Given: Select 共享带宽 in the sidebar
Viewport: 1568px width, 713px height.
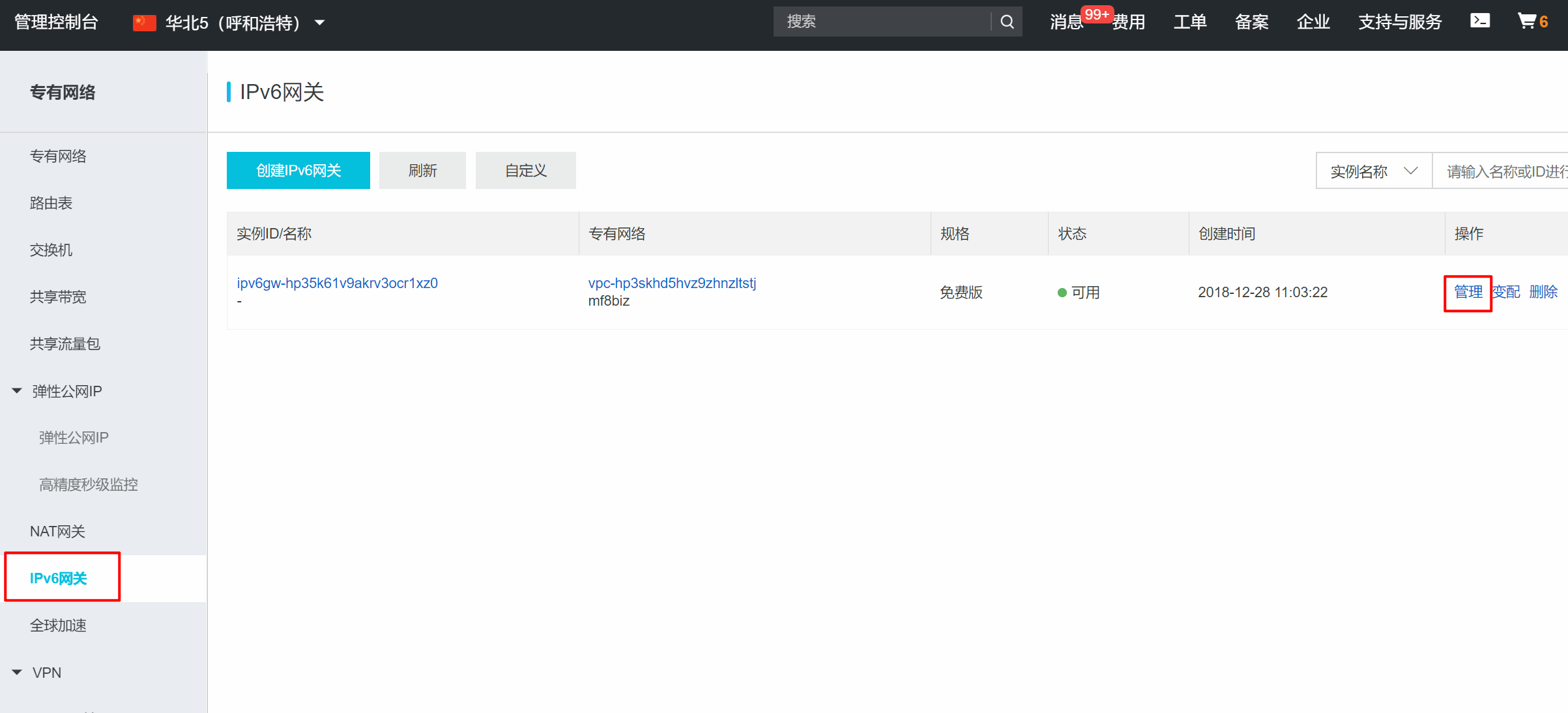Looking at the screenshot, I should tap(58, 297).
